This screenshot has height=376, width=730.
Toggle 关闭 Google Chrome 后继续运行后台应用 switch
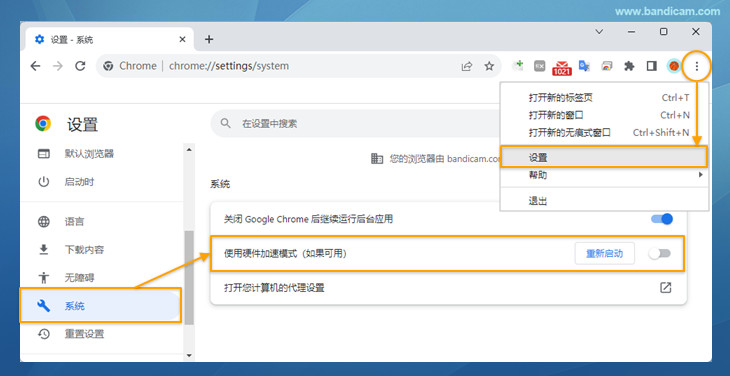662,219
